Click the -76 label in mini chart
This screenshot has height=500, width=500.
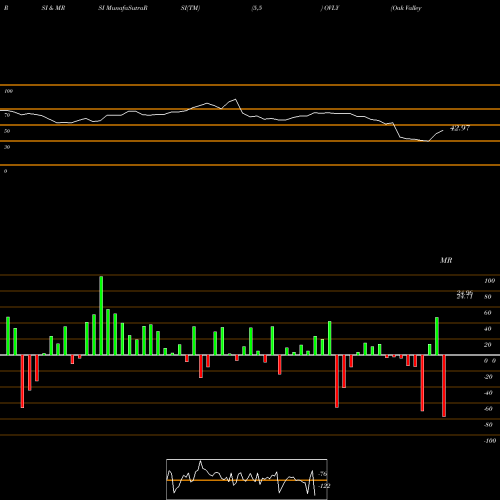323,474
